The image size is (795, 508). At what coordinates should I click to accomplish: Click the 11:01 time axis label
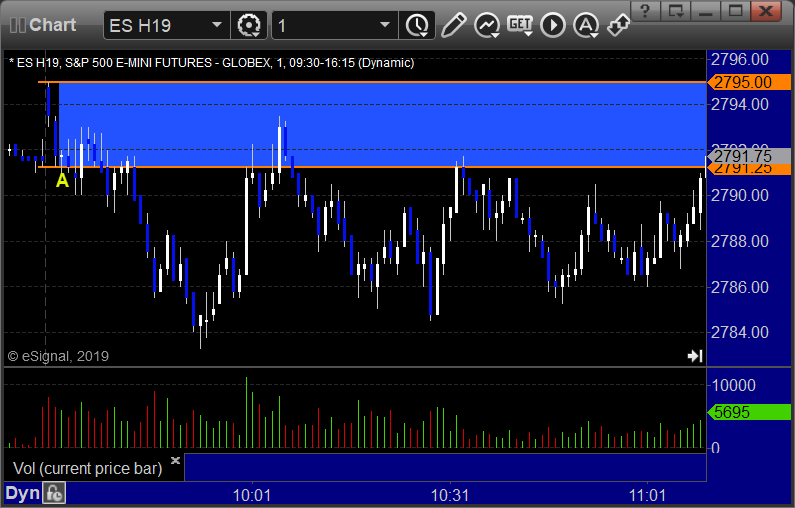tap(648, 495)
